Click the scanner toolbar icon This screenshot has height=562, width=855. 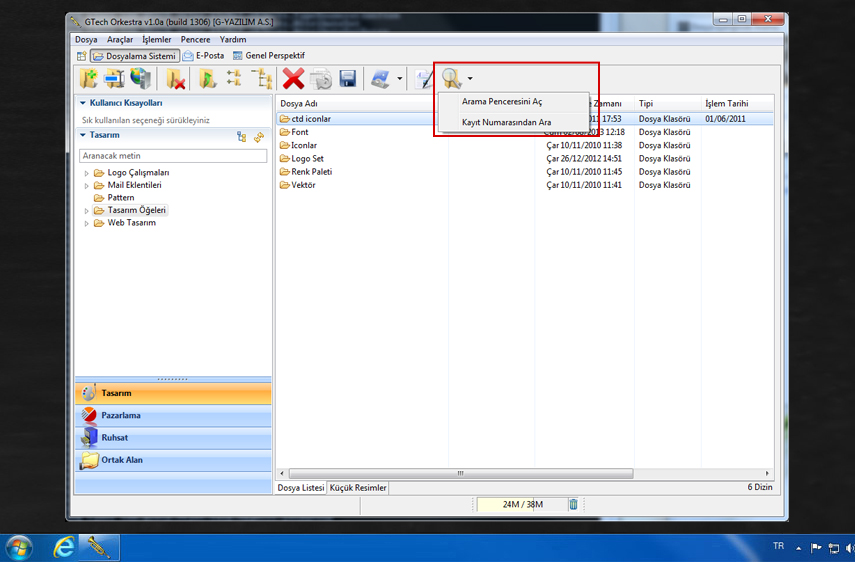point(381,79)
